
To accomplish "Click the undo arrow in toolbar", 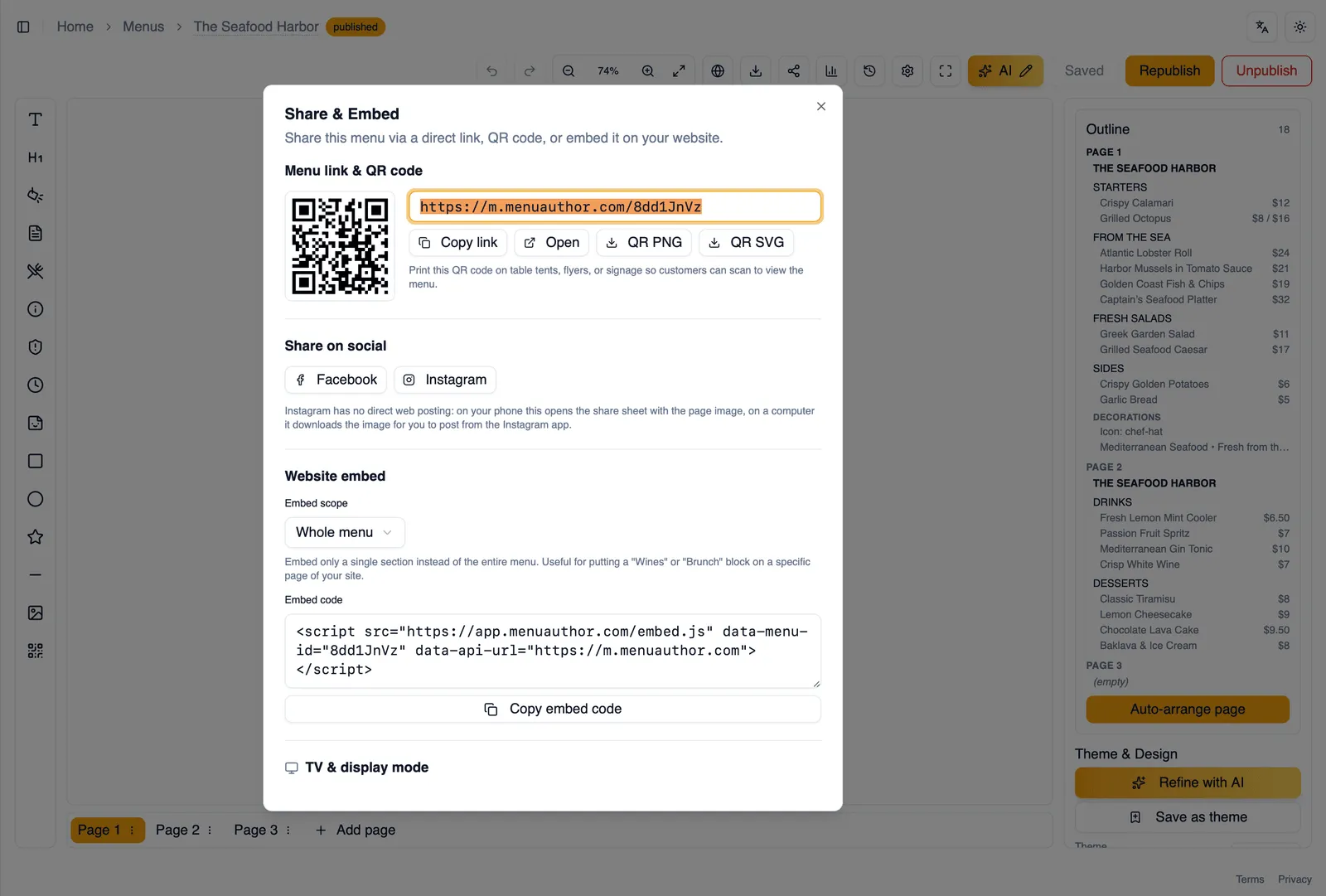I will pyautogui.click(x=491, y=71).
